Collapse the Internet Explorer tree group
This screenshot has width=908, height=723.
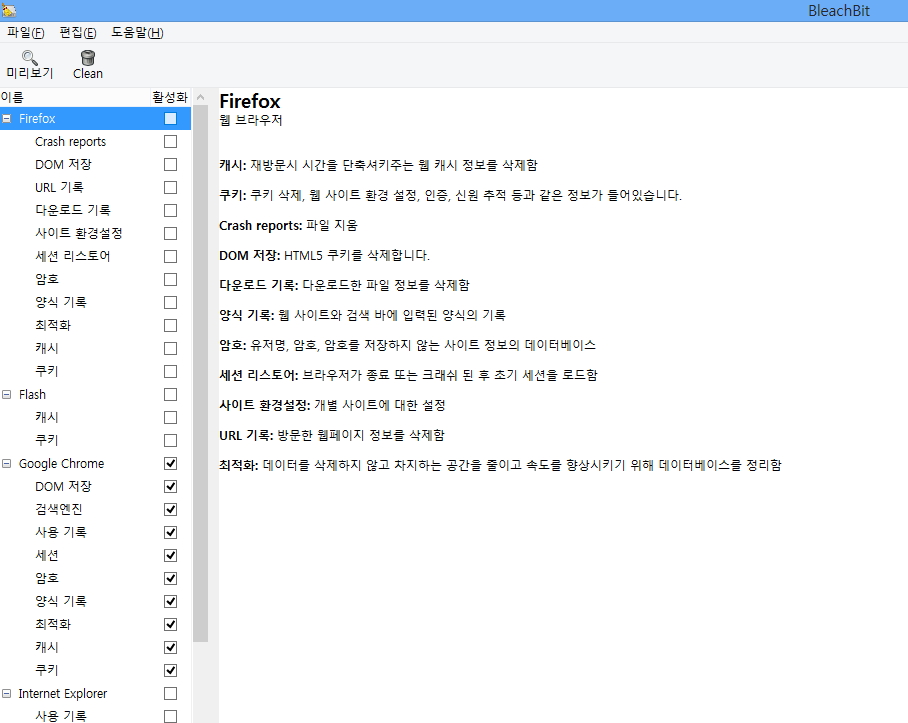click(x=7, y=693)
